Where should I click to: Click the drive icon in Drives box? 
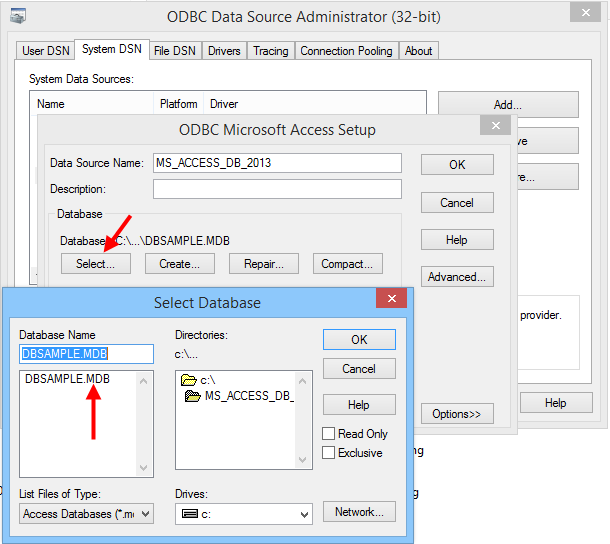(190, 514)
